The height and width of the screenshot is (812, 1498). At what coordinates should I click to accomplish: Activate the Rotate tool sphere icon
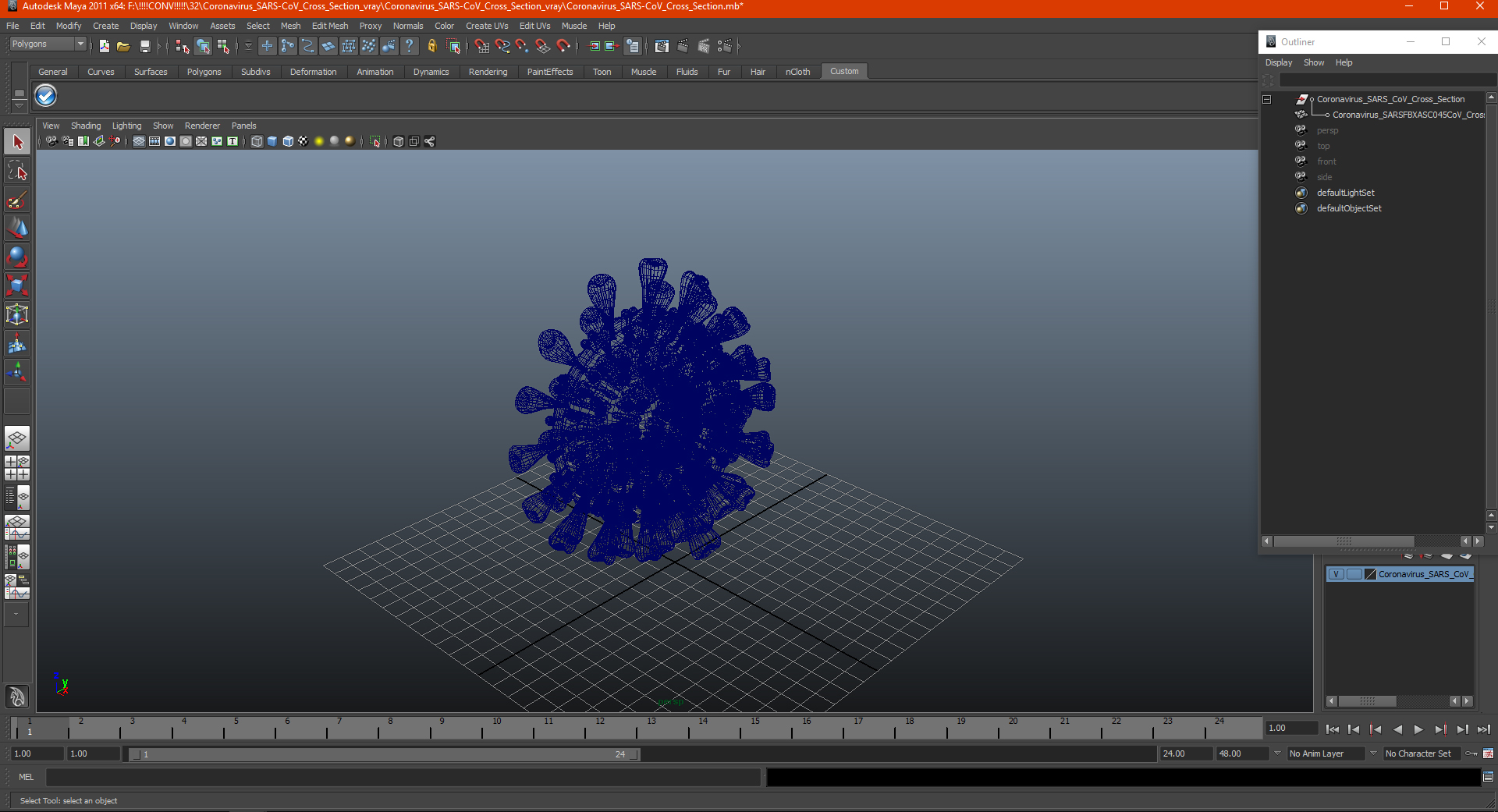point(17,257)
